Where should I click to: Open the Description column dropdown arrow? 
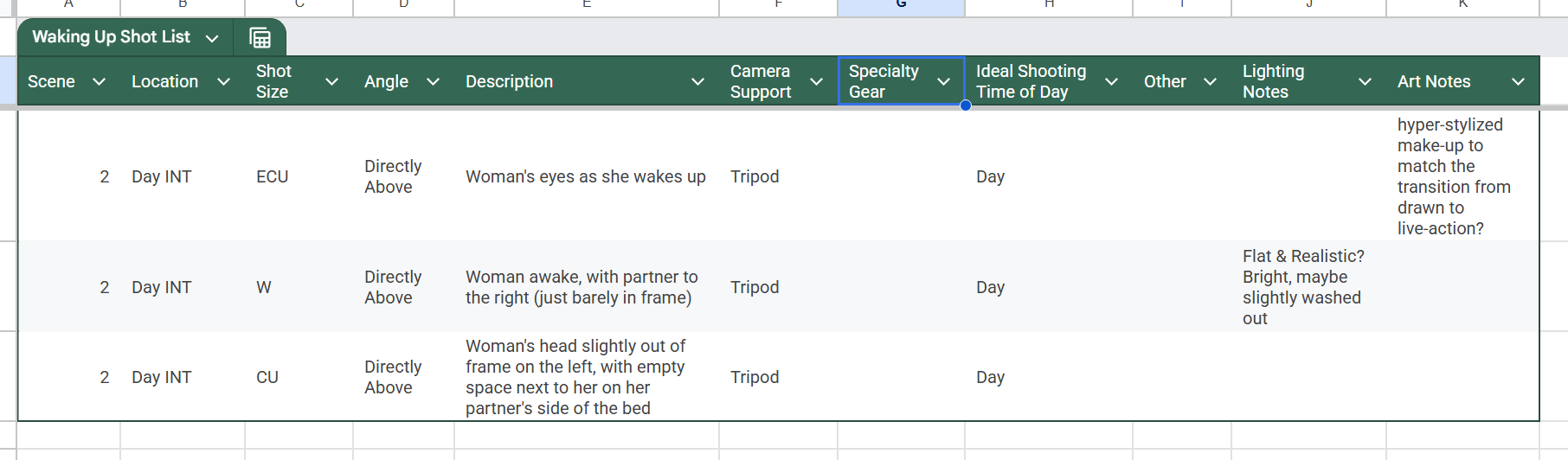click(x=697, y=81)
